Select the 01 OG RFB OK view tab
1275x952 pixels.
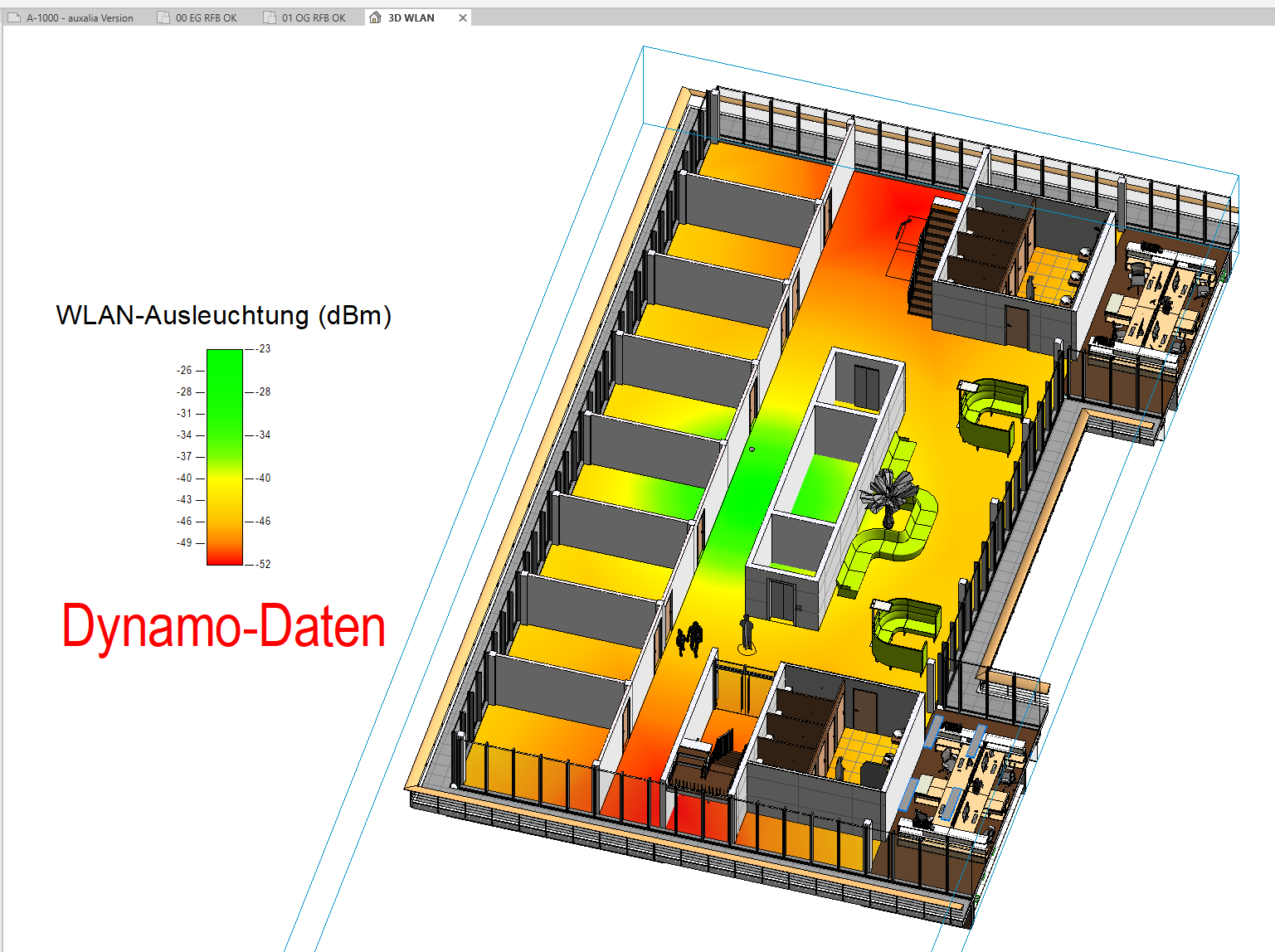[313, 17]
